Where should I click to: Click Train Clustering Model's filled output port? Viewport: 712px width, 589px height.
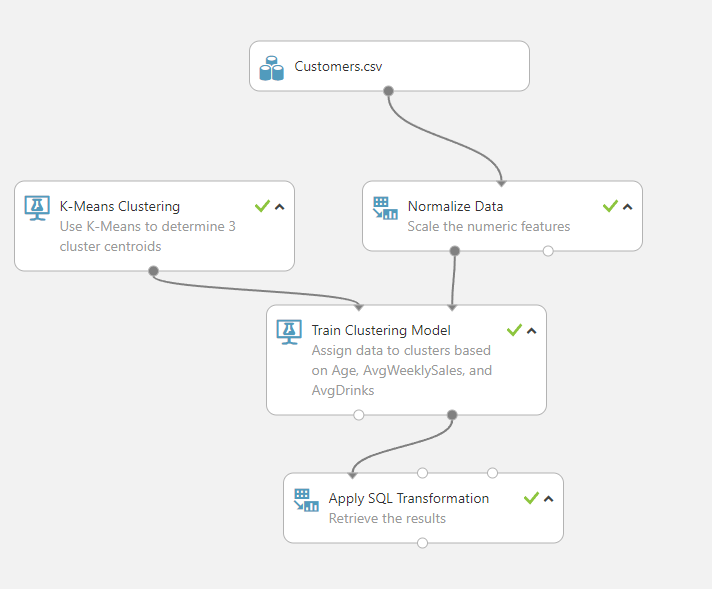click(452, 415)
